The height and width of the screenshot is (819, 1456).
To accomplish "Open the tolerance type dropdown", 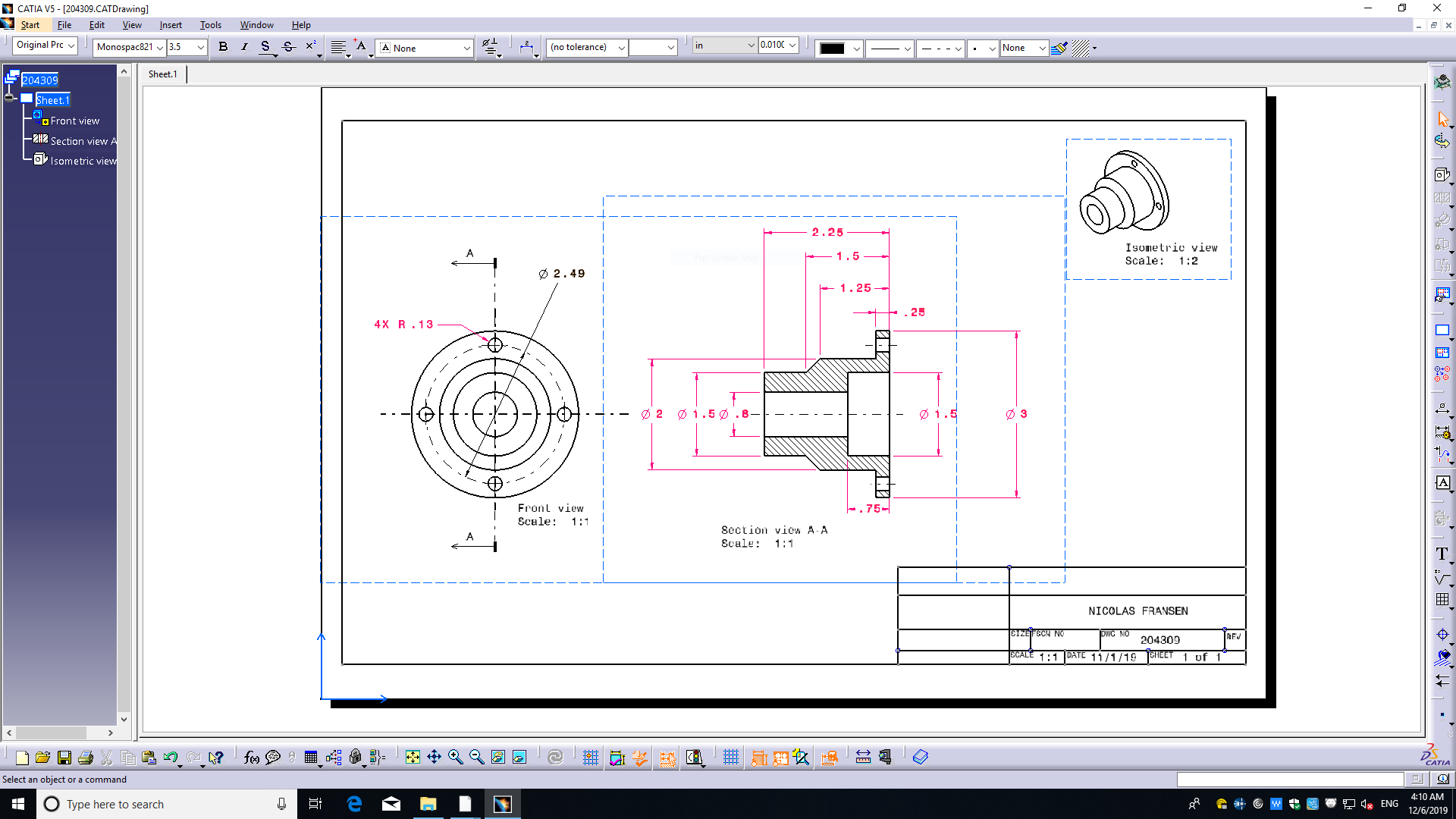I will (x=621, y=47).
